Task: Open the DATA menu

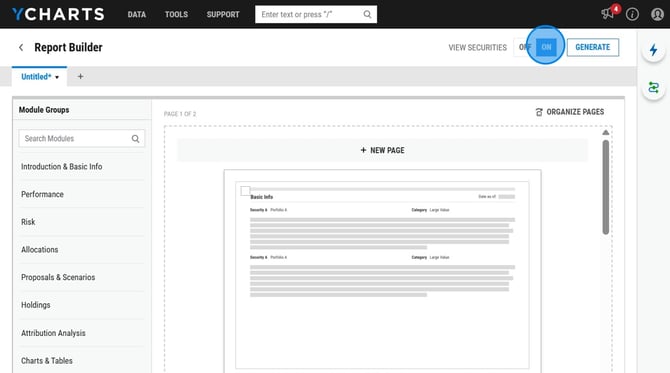Action: (137, 14)
